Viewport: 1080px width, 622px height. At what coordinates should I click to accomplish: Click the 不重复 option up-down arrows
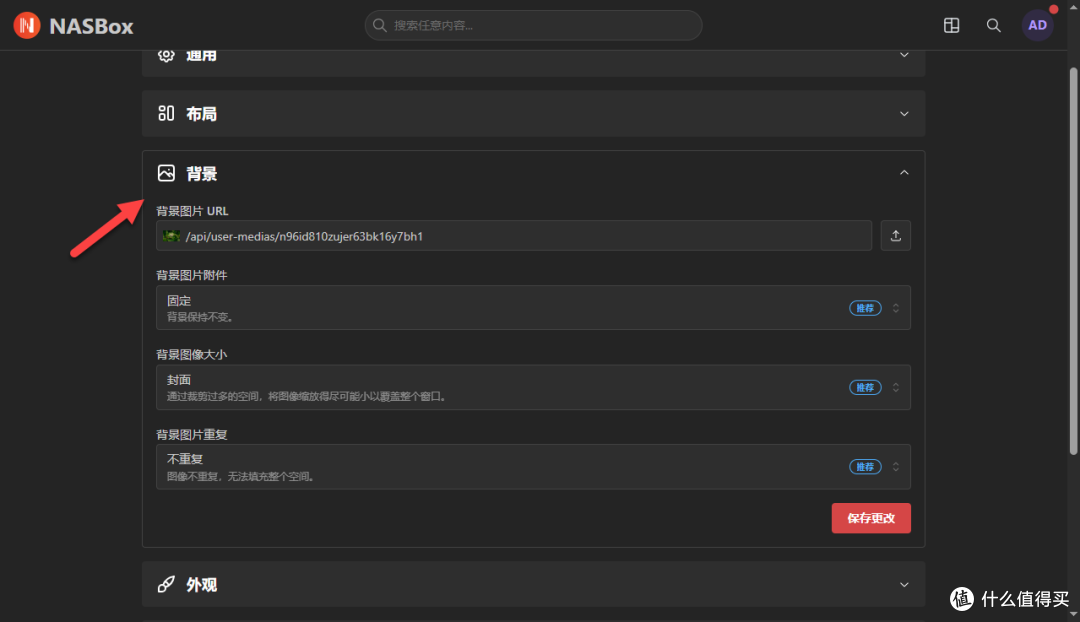[x=895, y=467]
